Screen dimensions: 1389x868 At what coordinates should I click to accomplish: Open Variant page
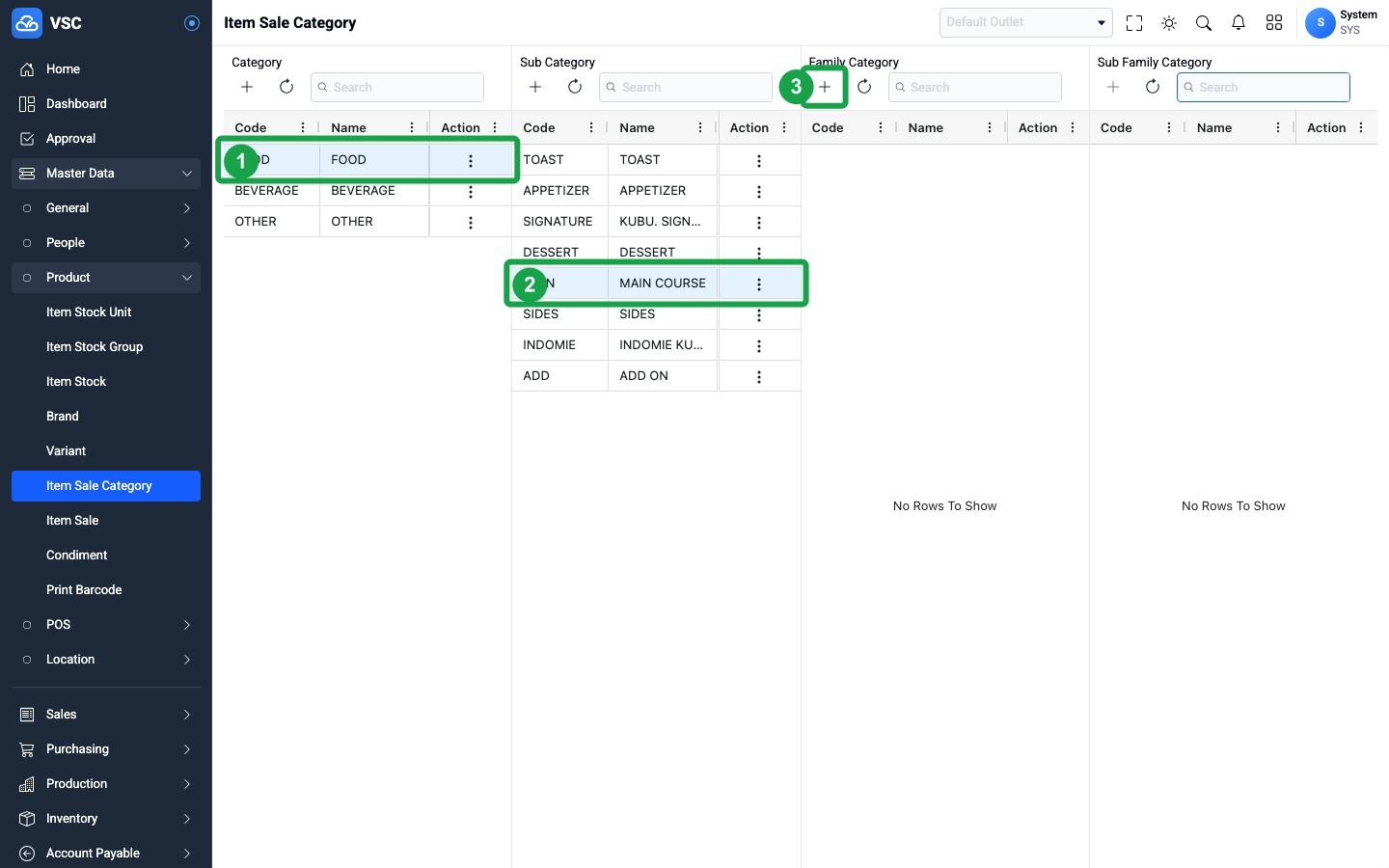[106, 451]
